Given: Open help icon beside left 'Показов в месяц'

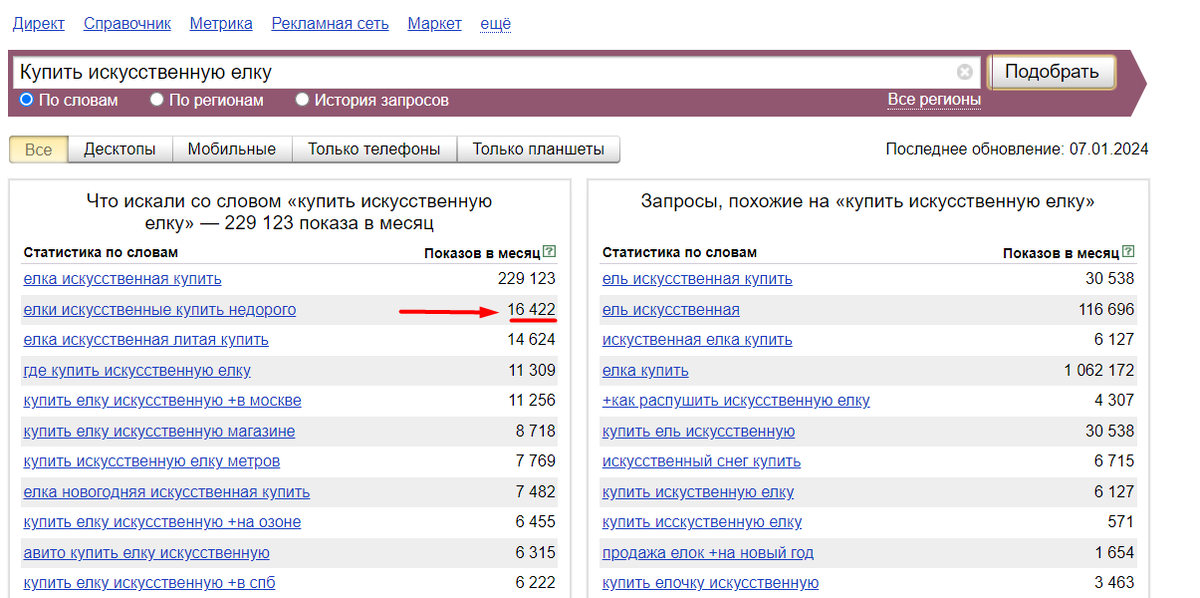Looking at the screenshot, I should [550, 252].
